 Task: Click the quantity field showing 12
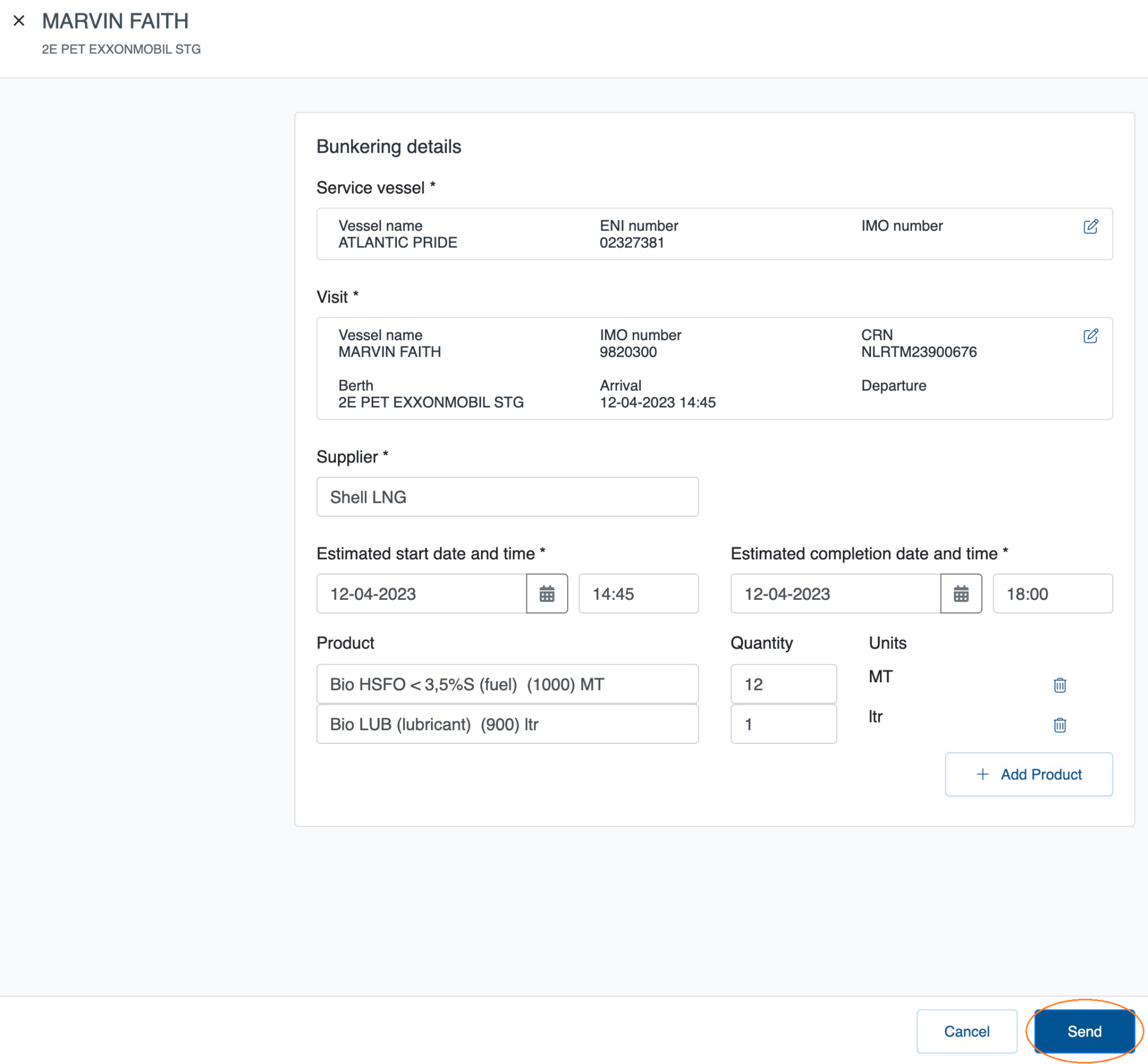(x=783, y=684)
